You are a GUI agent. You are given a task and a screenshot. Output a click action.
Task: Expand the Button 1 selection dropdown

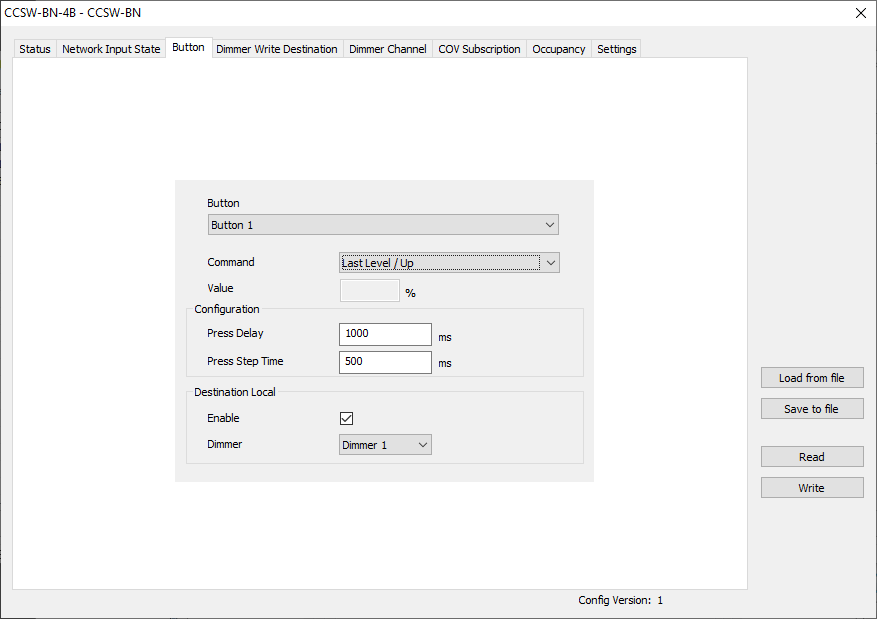click(x=383, y=225)
